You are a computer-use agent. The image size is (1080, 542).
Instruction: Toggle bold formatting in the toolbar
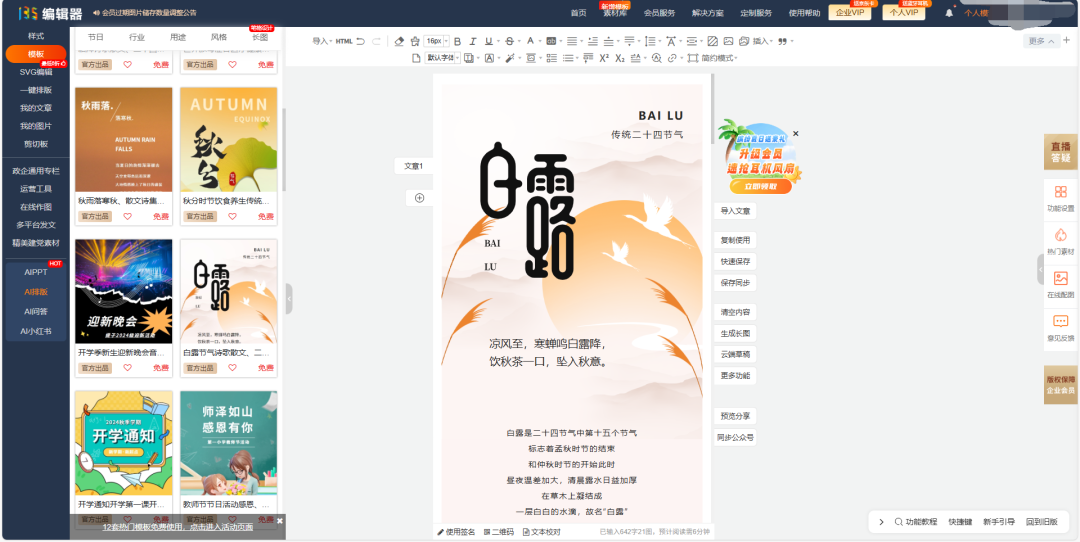458,41
